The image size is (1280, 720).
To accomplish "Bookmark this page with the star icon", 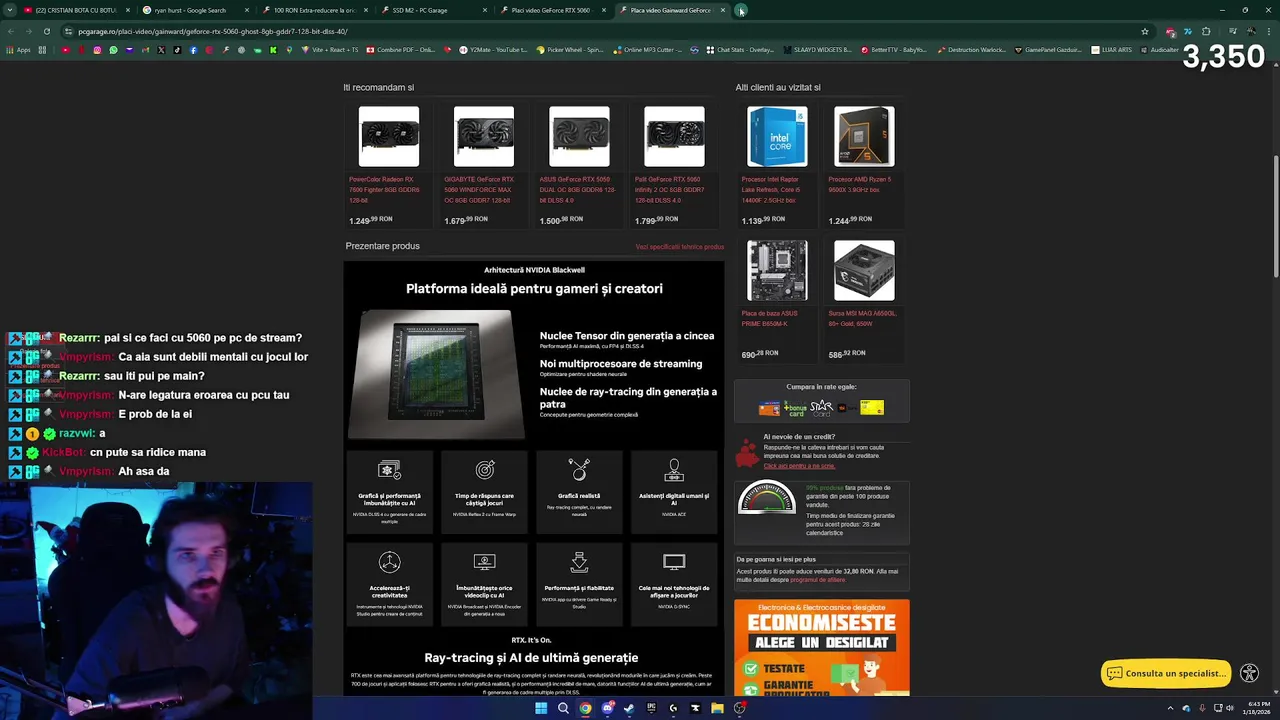I will (x=1145, y=31).
